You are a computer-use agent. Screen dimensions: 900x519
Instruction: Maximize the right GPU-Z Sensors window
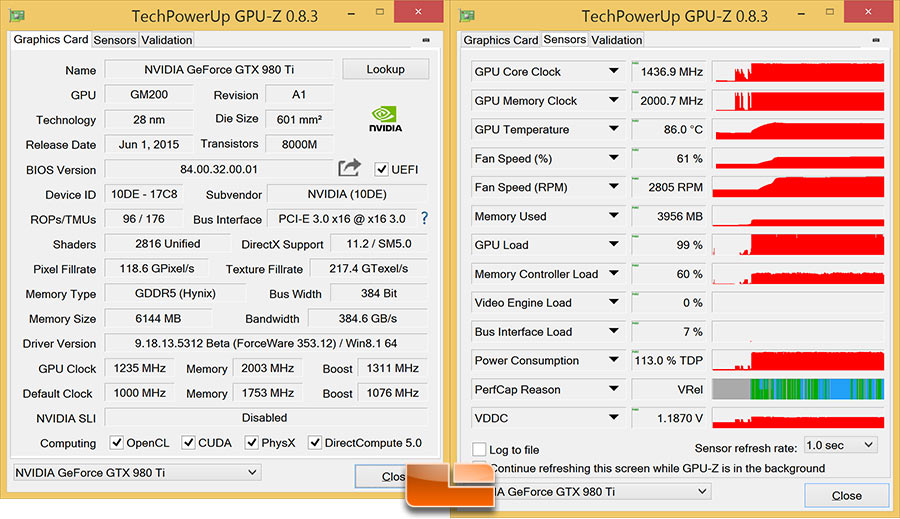click(830, 13)
